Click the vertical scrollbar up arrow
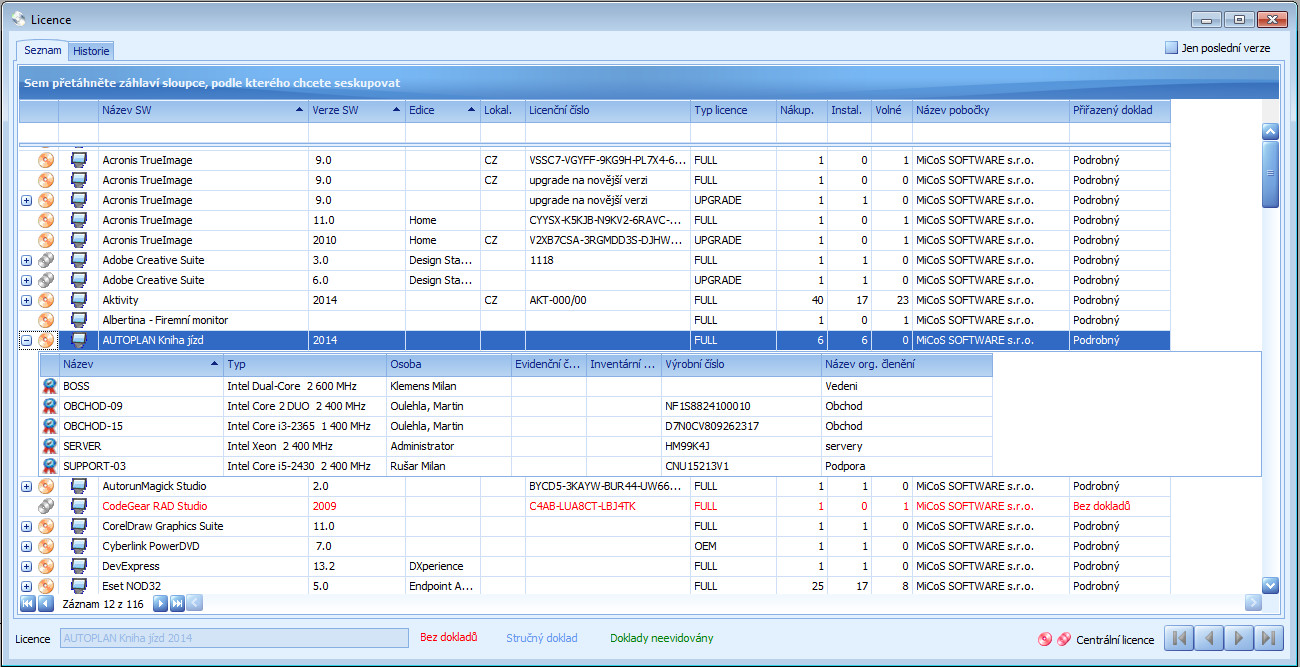Viewport: 1300px width, 667px height. [1270, 132]
